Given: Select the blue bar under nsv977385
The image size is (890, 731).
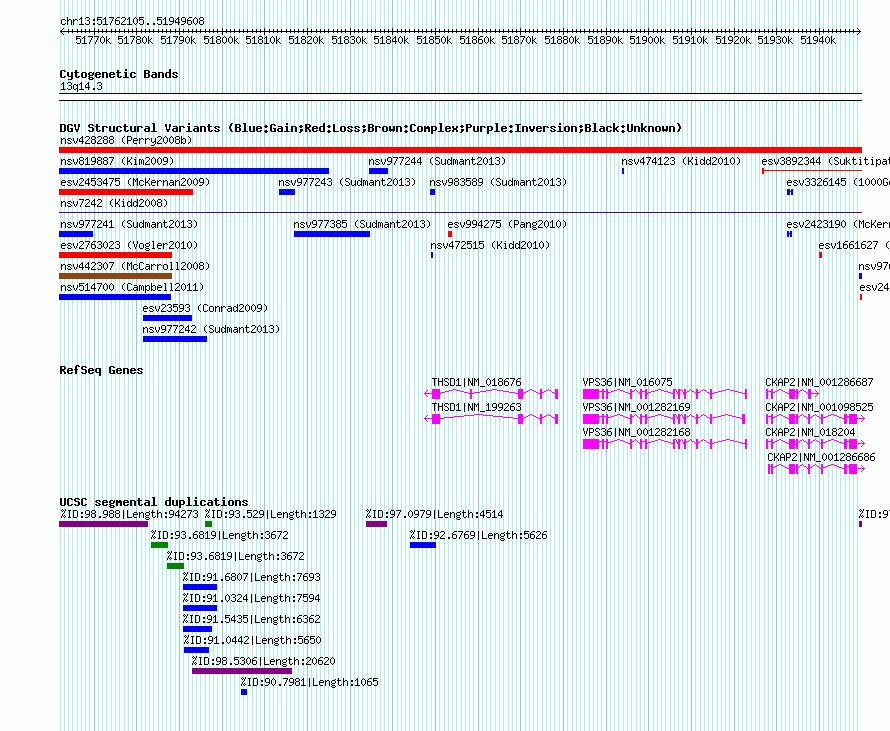Looking at the screenshot, I should click(x=332, y=234).
